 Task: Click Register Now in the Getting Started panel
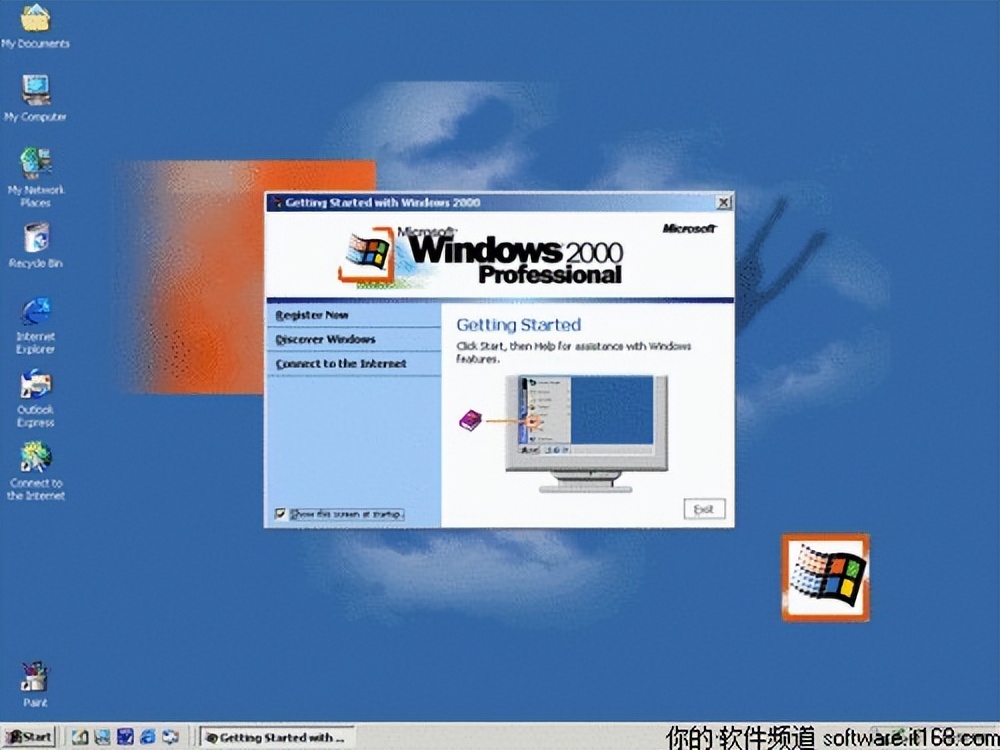312,315
